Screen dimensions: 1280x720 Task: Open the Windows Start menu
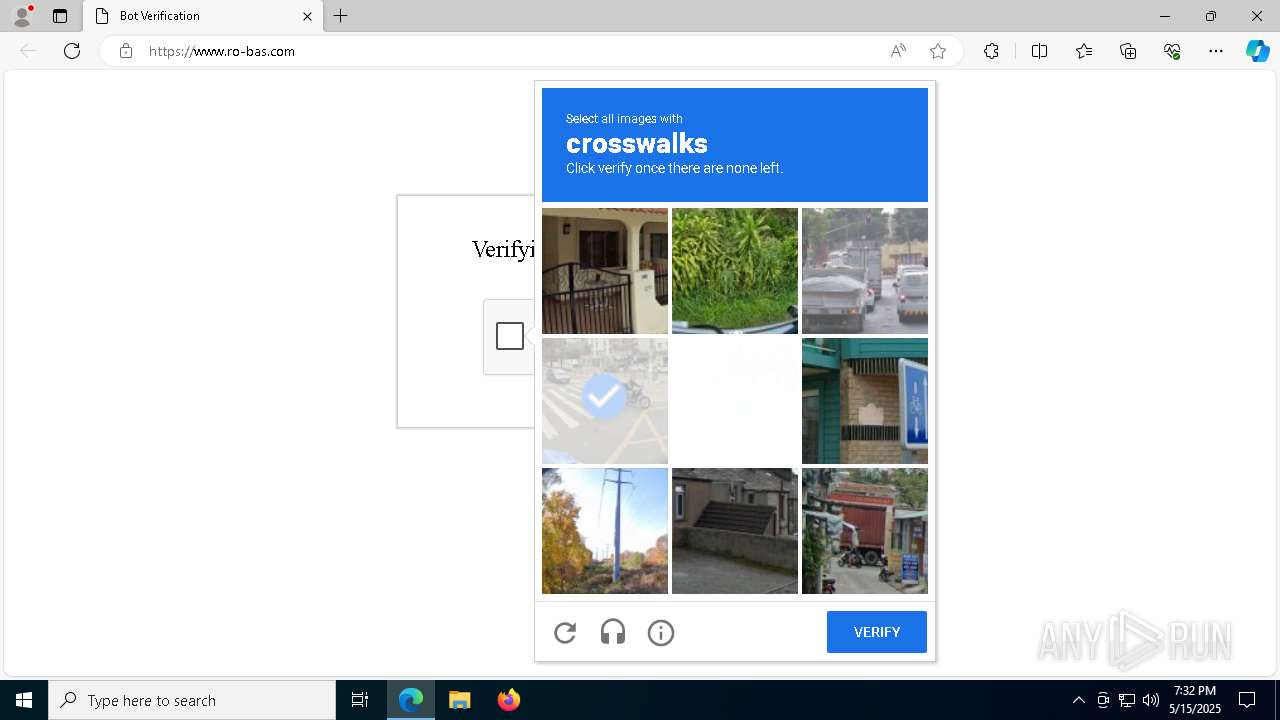(24, 700)
